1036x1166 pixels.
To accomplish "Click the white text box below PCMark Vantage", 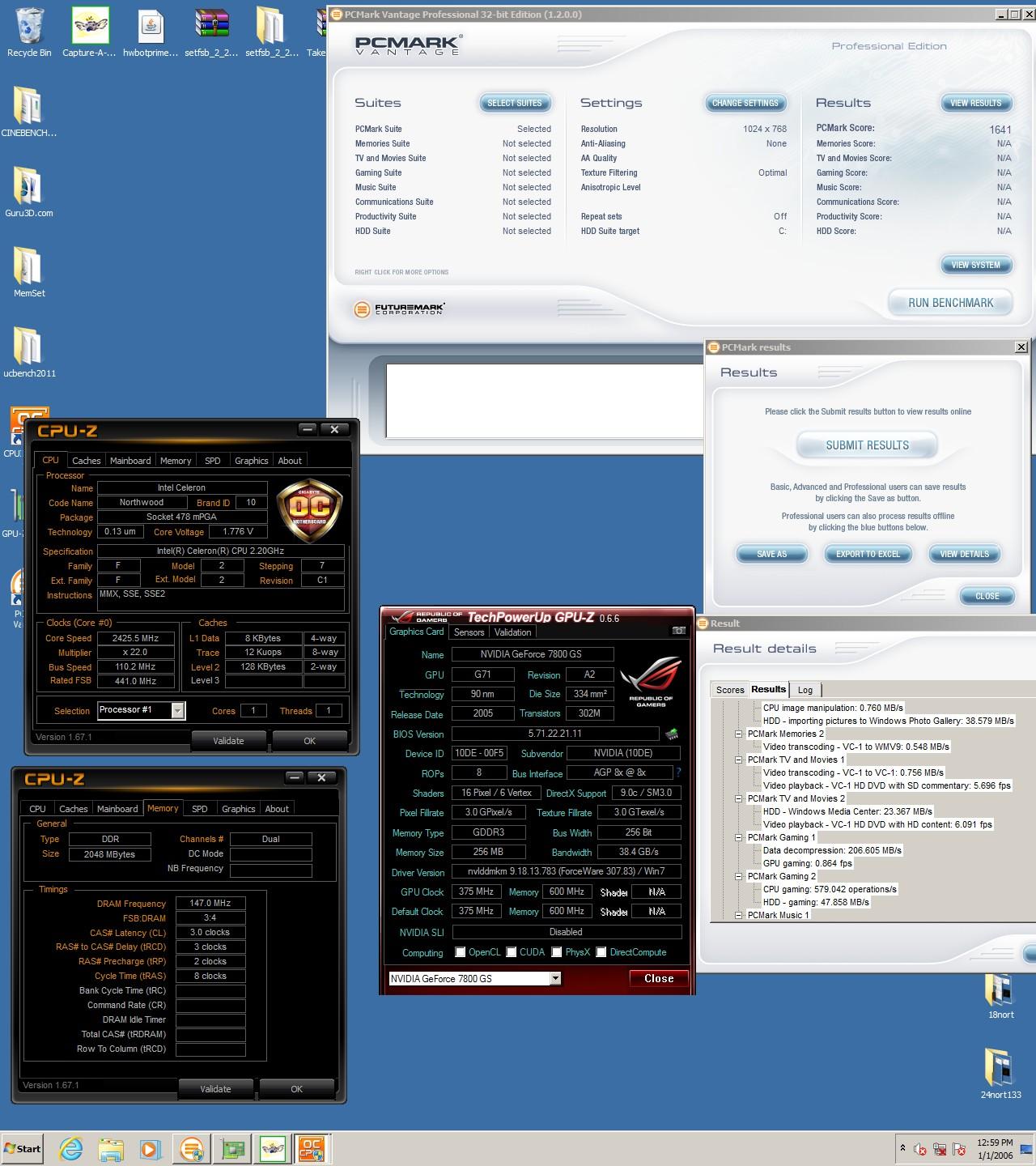I will point(545,401).
